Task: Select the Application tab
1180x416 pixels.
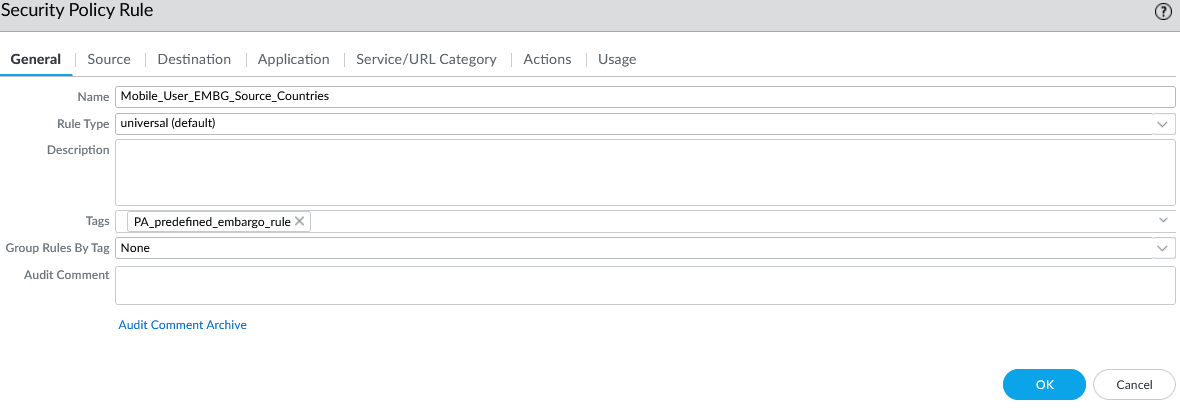Action: coord(293,59)
